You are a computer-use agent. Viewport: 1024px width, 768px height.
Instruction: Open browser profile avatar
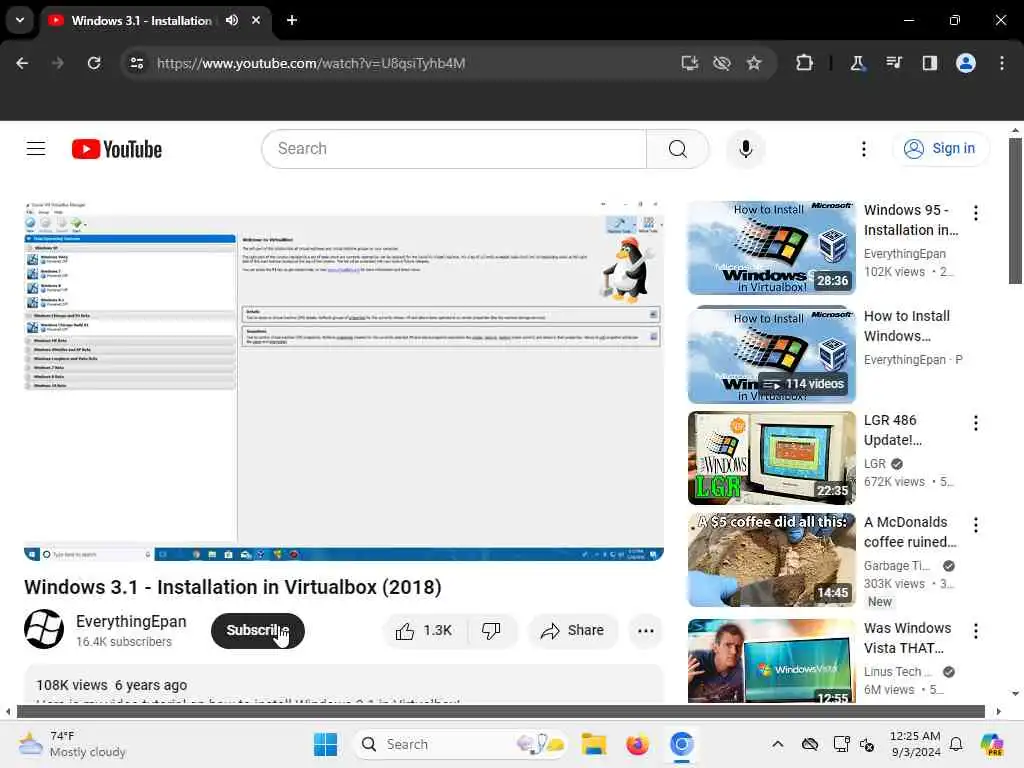click(966, 63)
